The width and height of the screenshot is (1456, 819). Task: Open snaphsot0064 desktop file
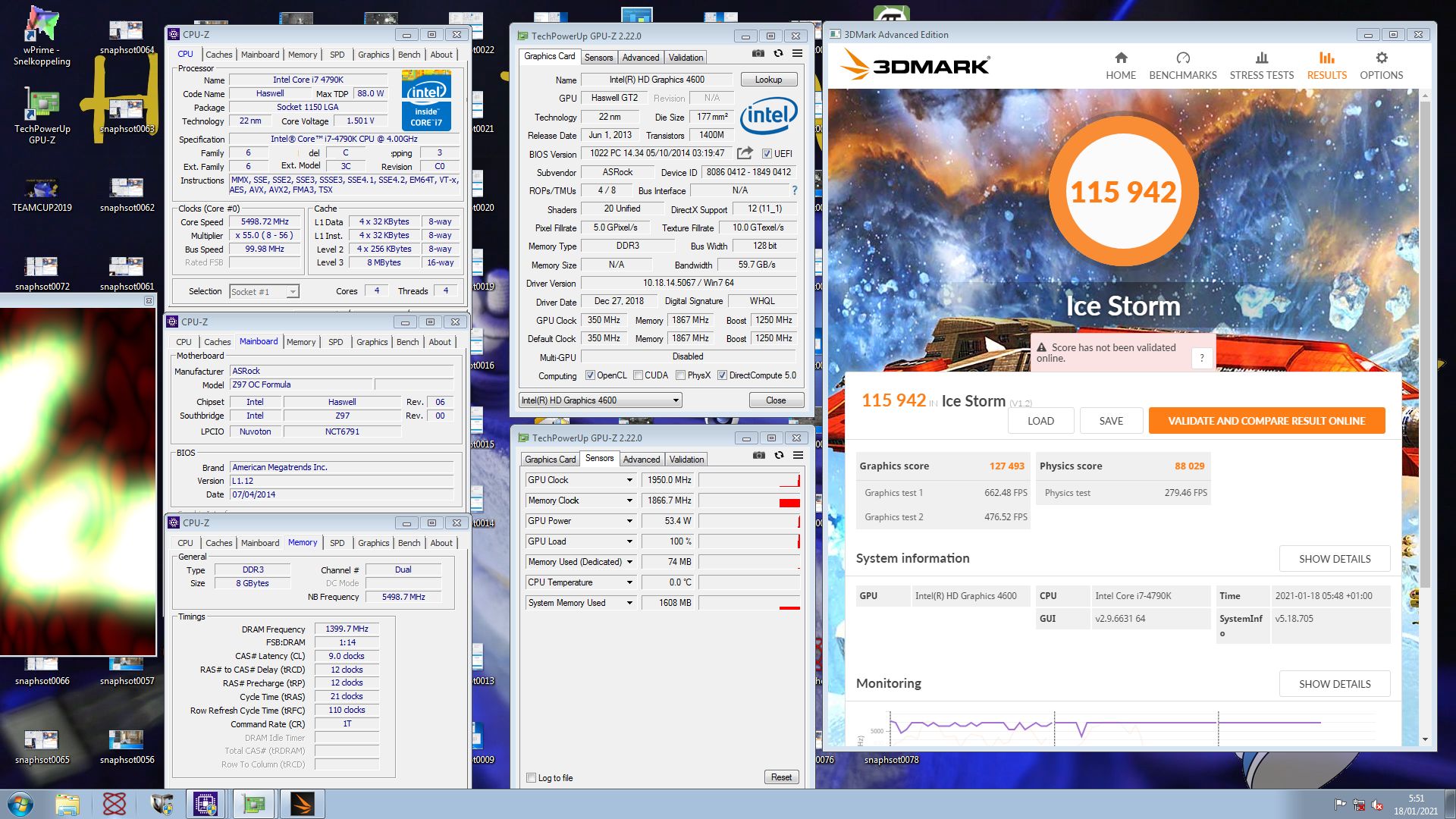[127, 36]
